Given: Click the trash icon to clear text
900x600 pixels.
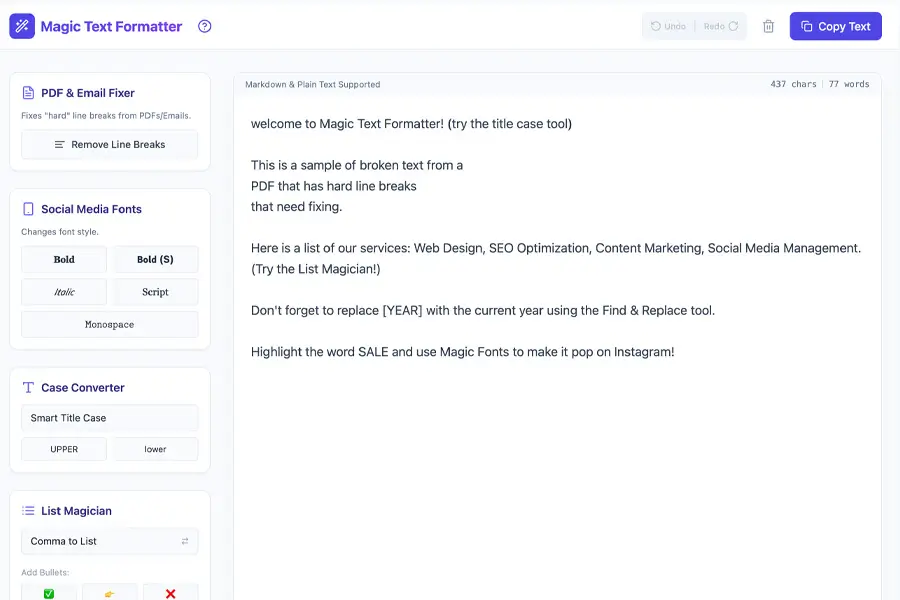Looking at the screenshot, I should pyautogui.click(x=768, y=27).
